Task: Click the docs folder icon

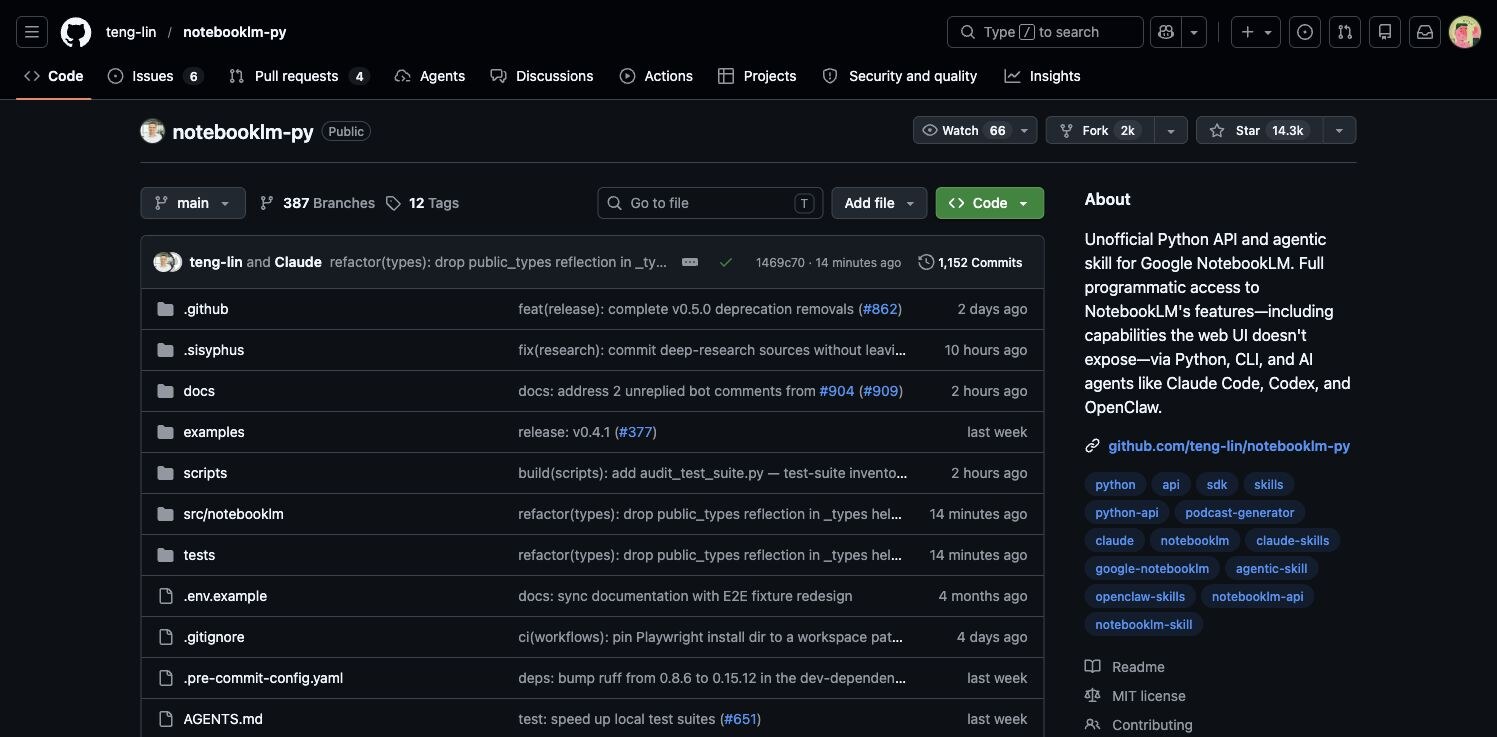Action: click(165, 391)
